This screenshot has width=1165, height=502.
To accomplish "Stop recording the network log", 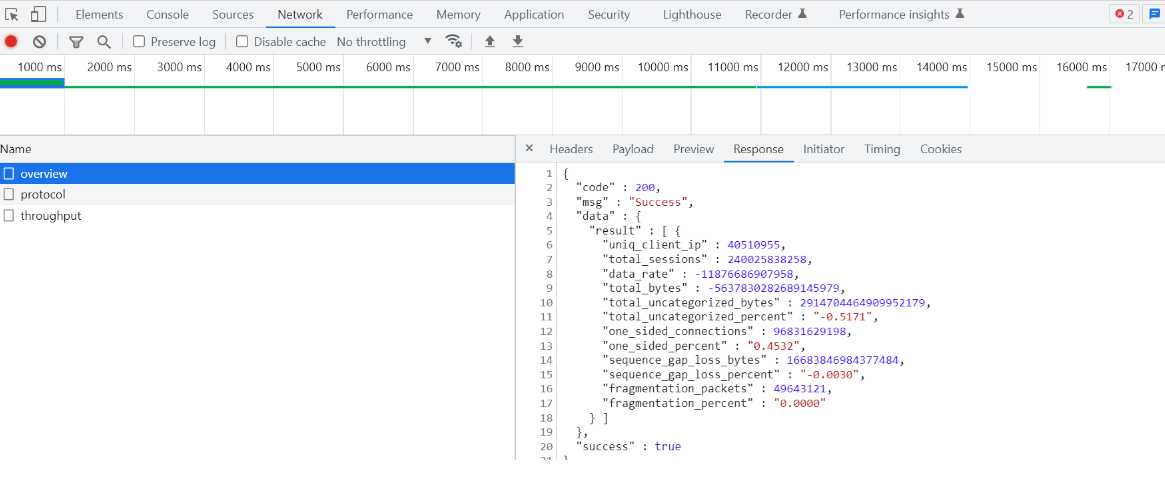I will [x=11, y=41].
